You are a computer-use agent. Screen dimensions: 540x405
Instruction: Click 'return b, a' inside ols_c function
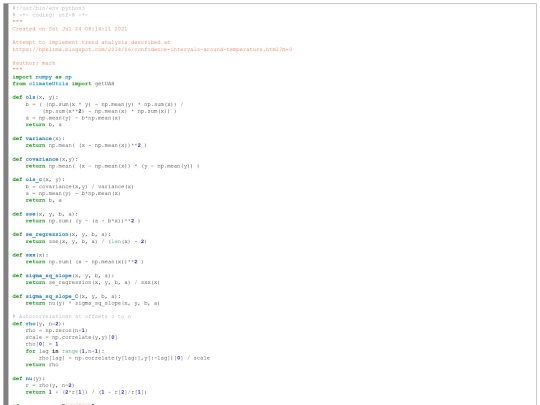[x=44, y=200]
